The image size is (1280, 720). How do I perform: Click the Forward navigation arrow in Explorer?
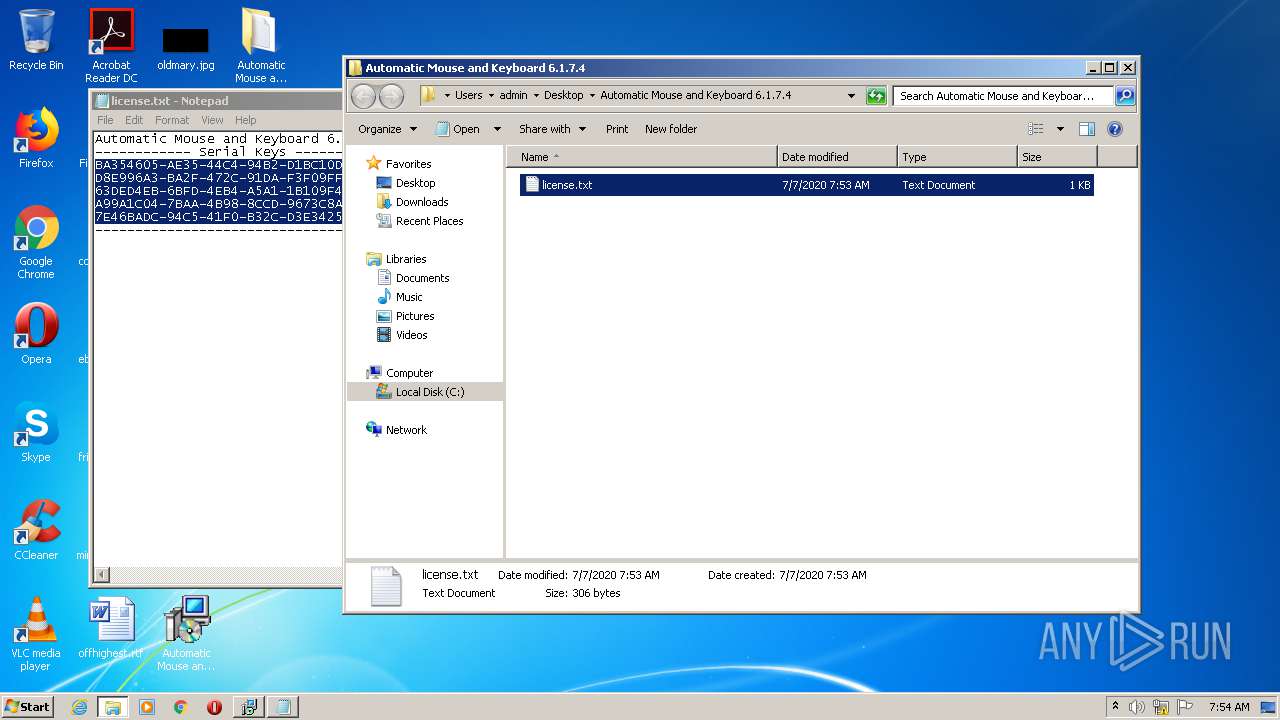tap(391, 96)
